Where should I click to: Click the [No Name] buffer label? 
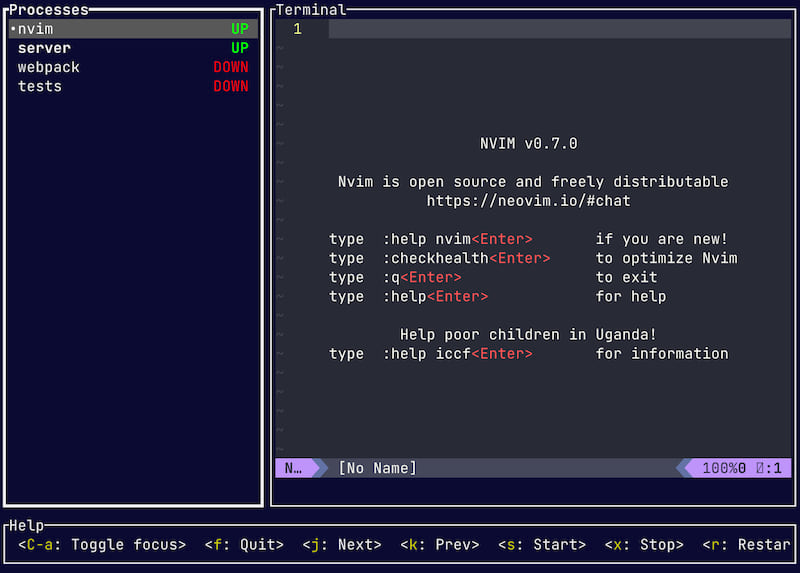tap(378, 468)
